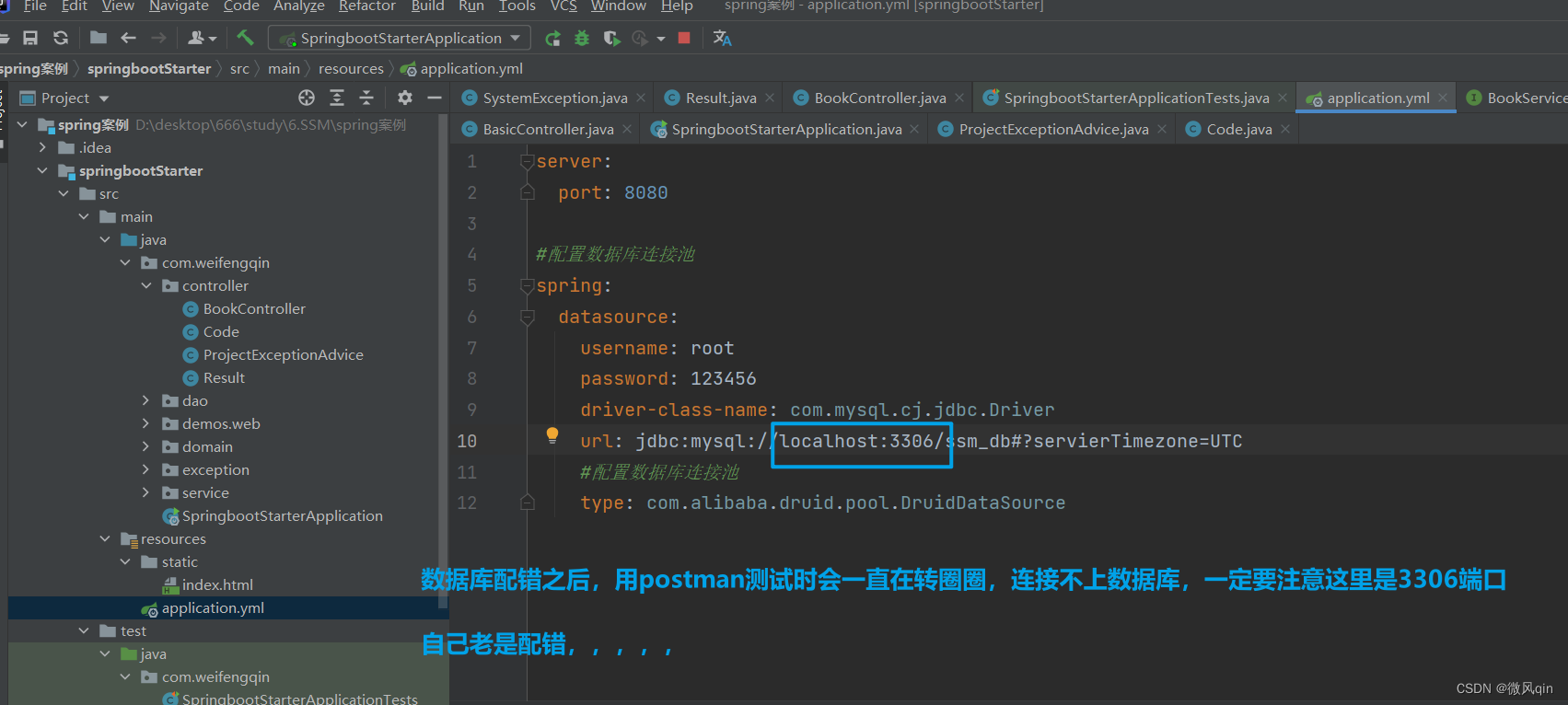
Task: Expand the dao package node
Action: (x=146, y=400)
